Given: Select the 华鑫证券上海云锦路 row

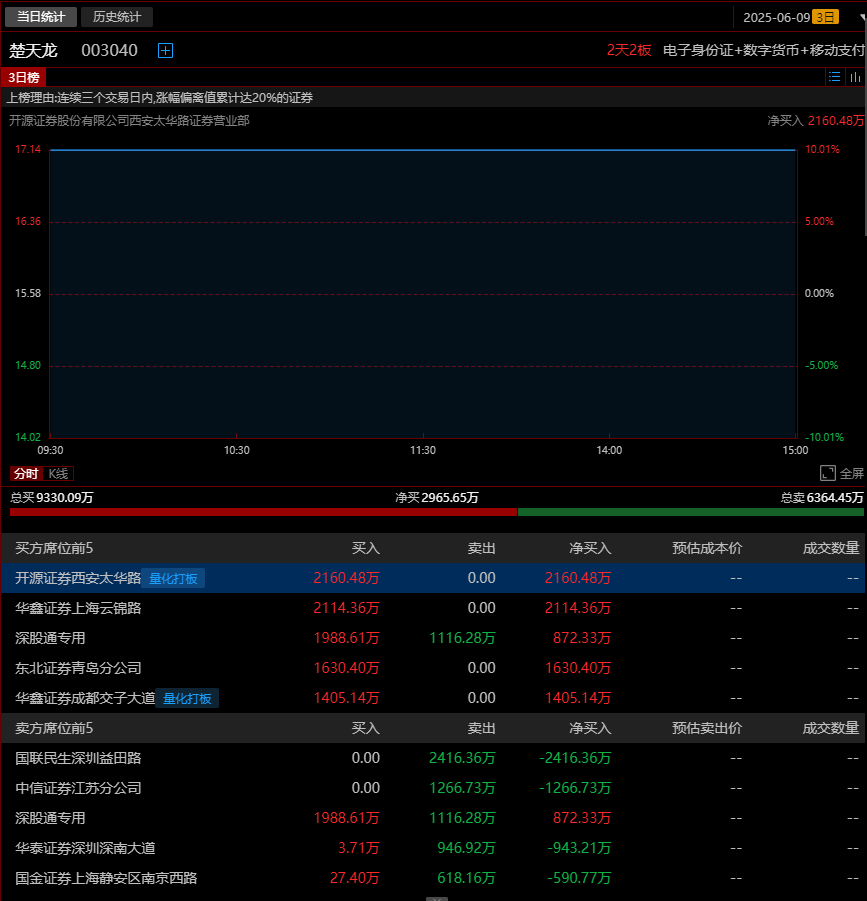Looking at the screenshot, I should coord(433,608).
